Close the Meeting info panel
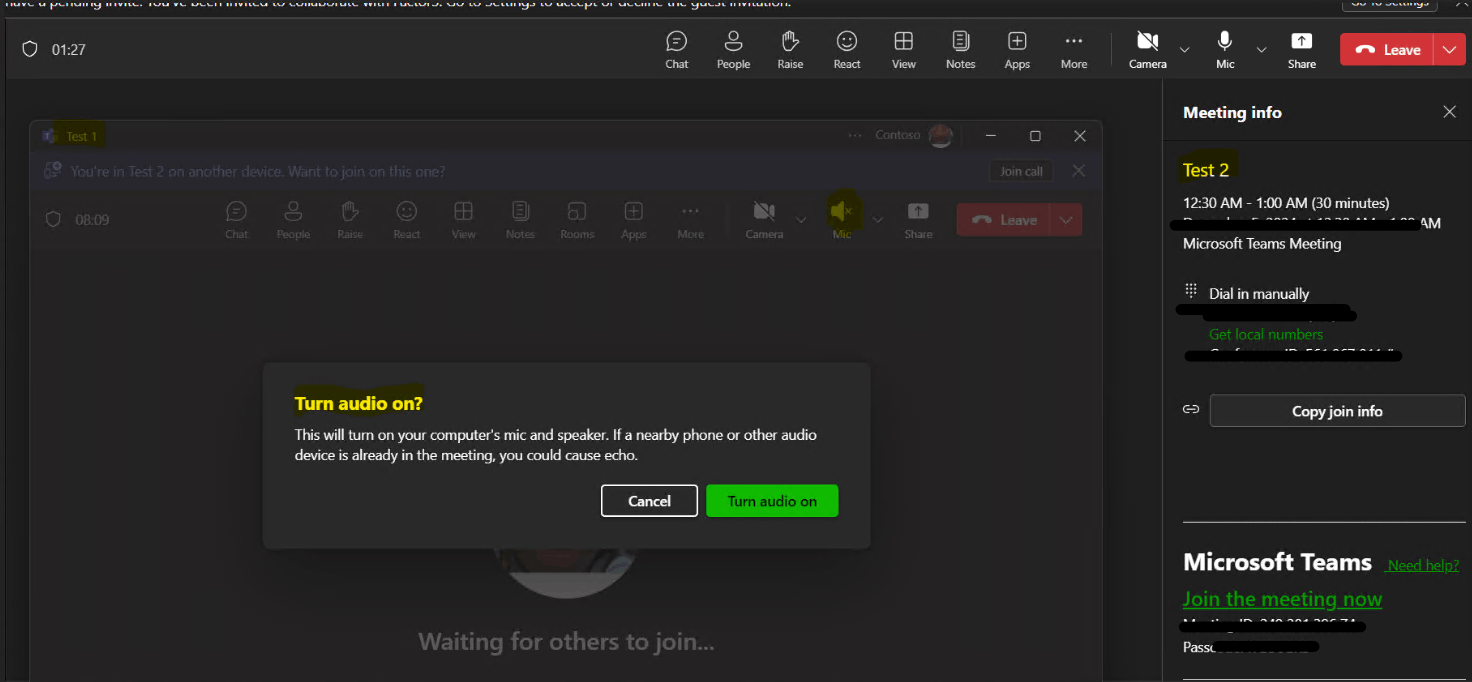 click(1449, 112)
